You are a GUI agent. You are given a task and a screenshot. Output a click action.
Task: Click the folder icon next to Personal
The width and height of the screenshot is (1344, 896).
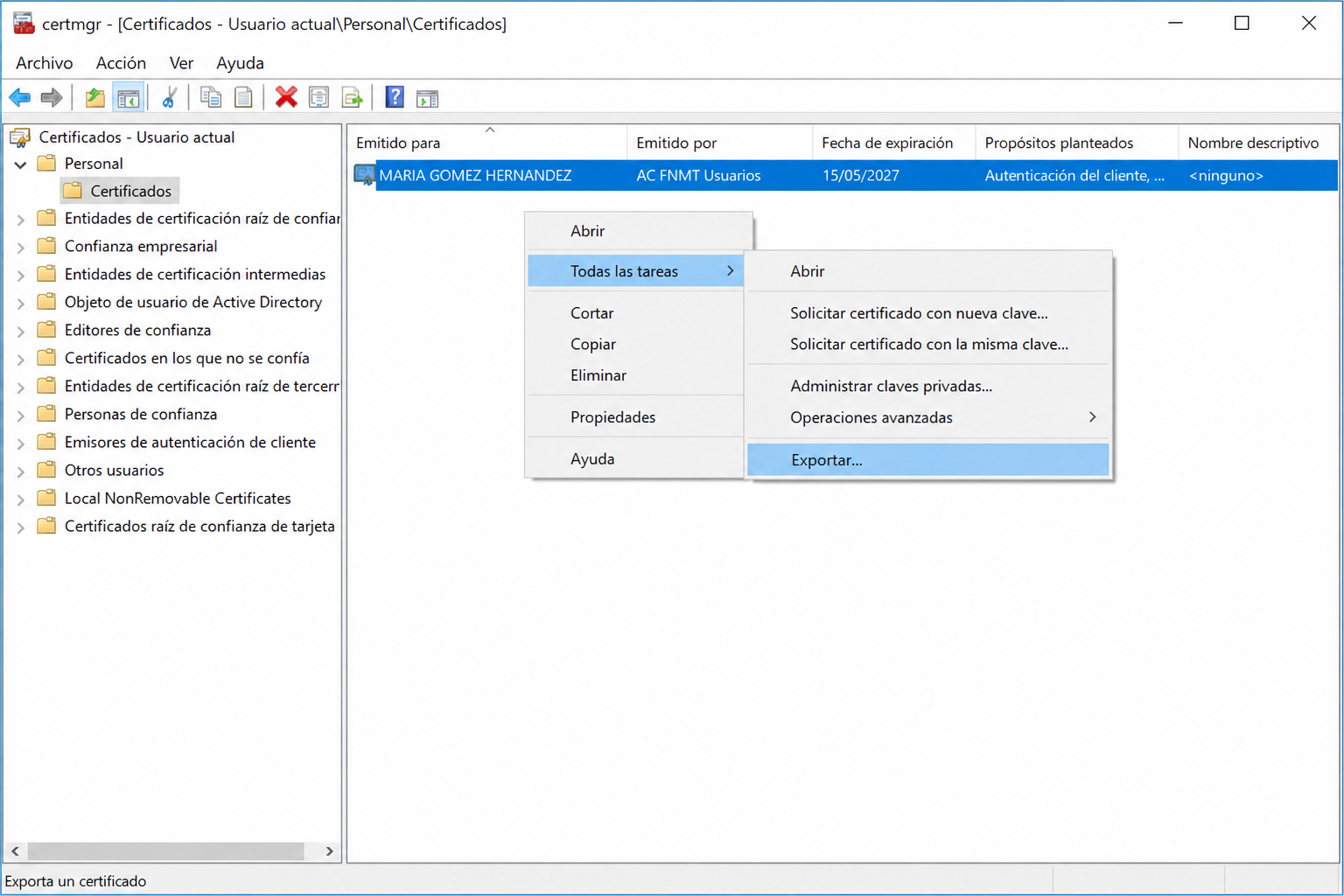[47, 164]
